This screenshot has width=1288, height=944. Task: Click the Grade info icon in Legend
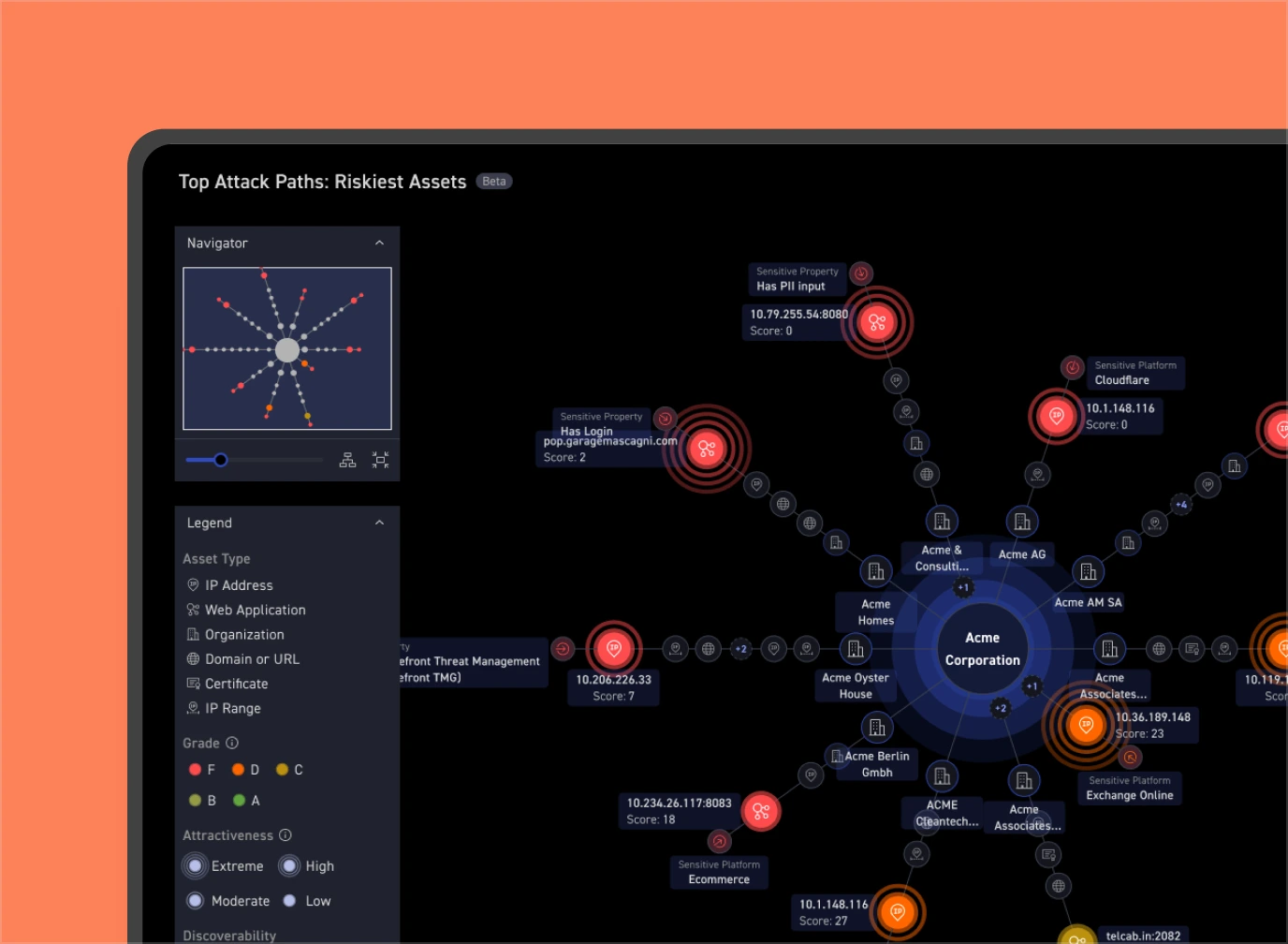[232, 743]
